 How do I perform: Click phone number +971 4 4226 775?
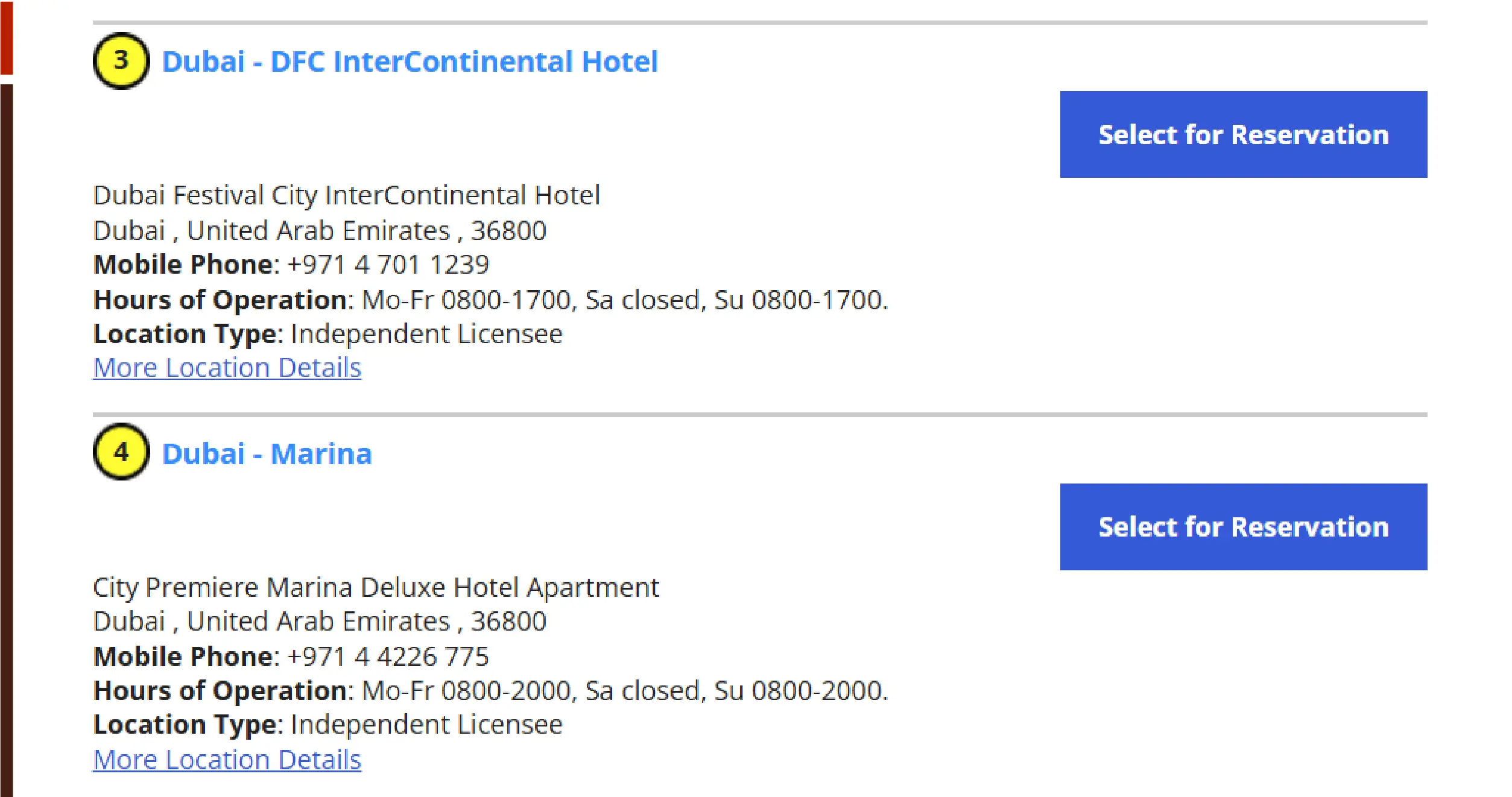[x=388, y=657]
